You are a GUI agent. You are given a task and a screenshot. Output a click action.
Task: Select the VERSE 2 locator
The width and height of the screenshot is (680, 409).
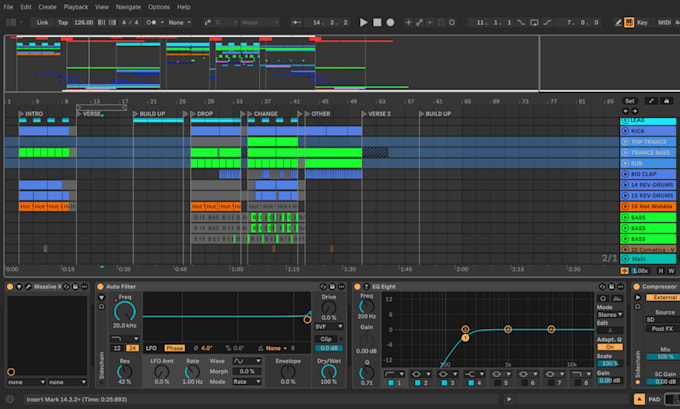coord(376,114)
